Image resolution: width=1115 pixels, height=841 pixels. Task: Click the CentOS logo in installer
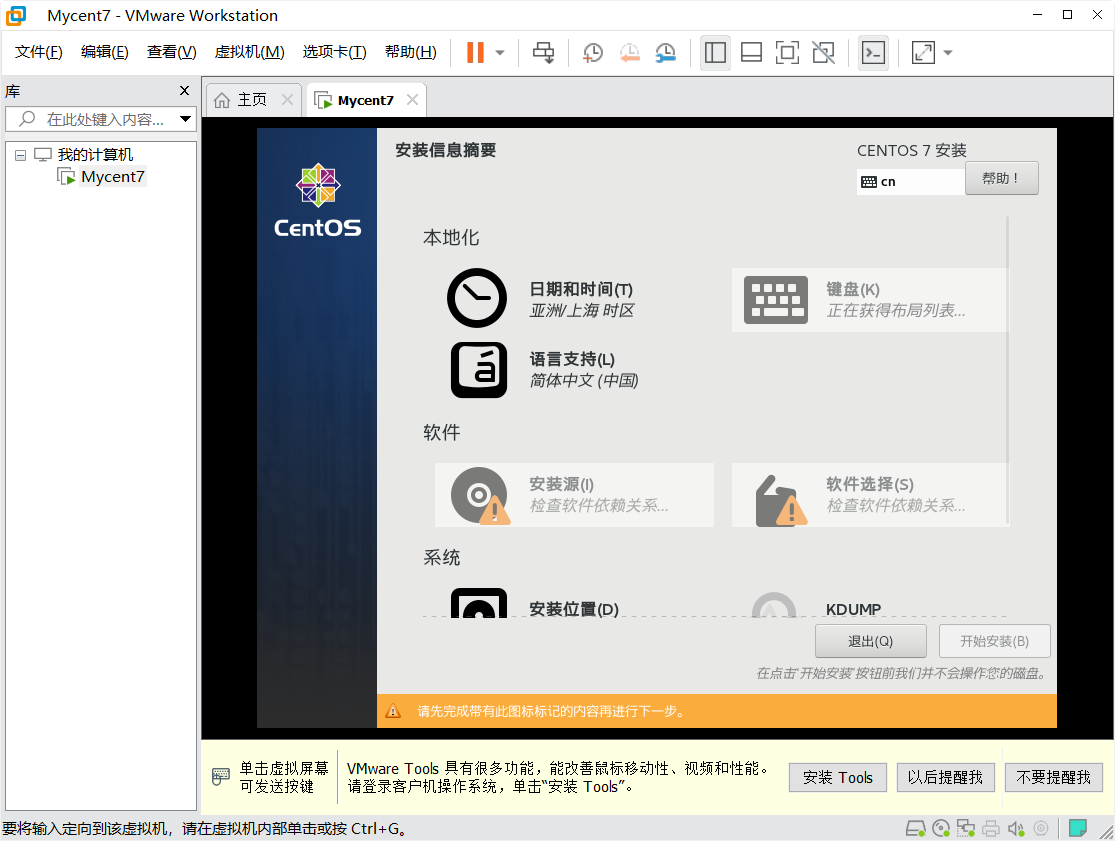[x=318, y=201]
